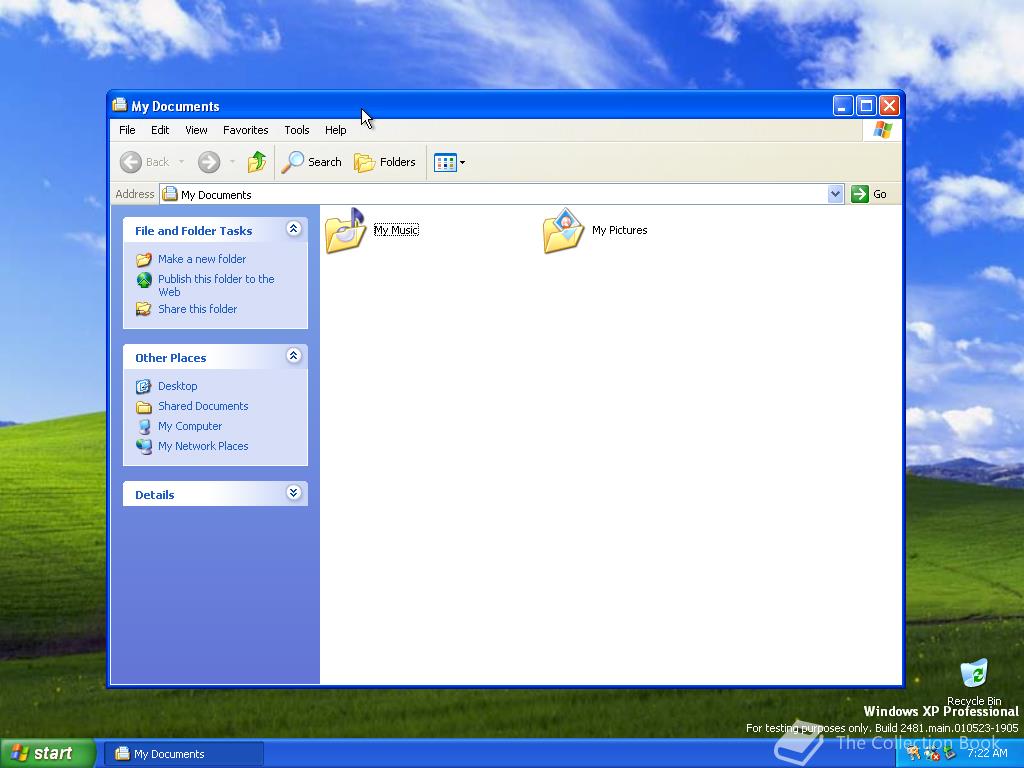Expand the Address bar dropdown list
This screenshot has height=768, width=1024.
835,194
